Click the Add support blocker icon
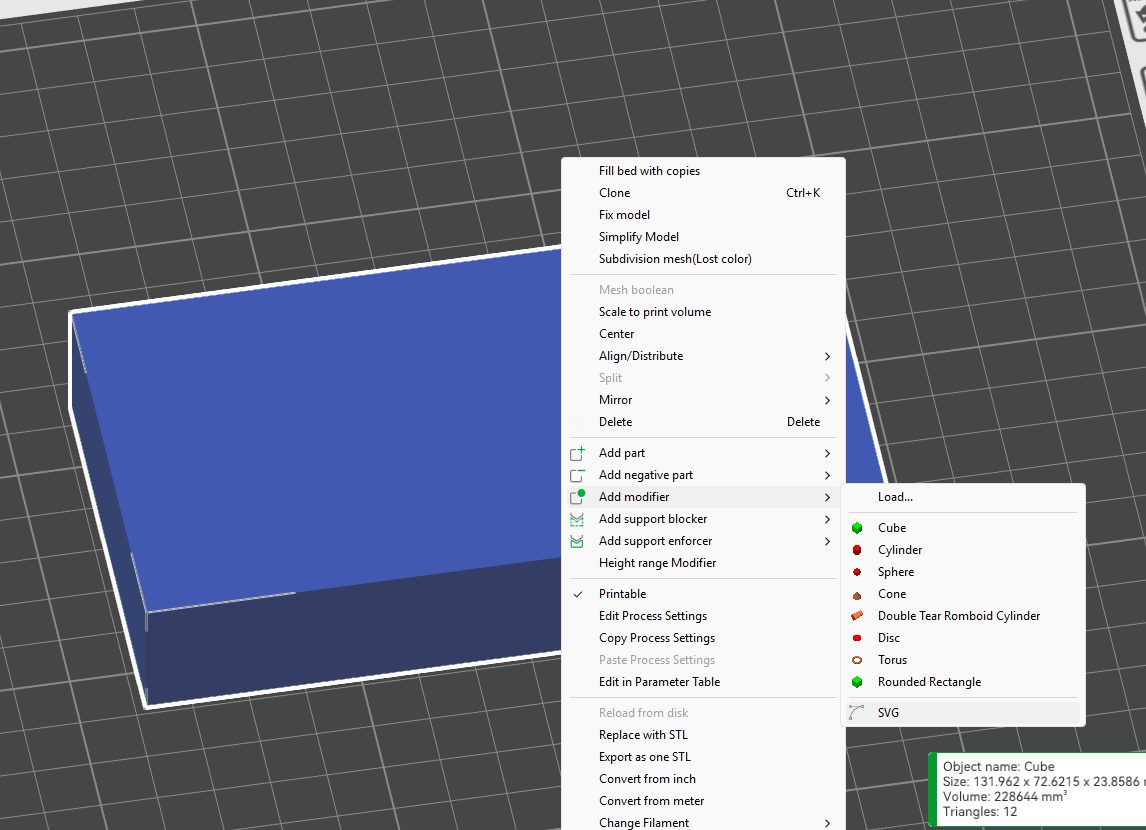 (577, 519)
